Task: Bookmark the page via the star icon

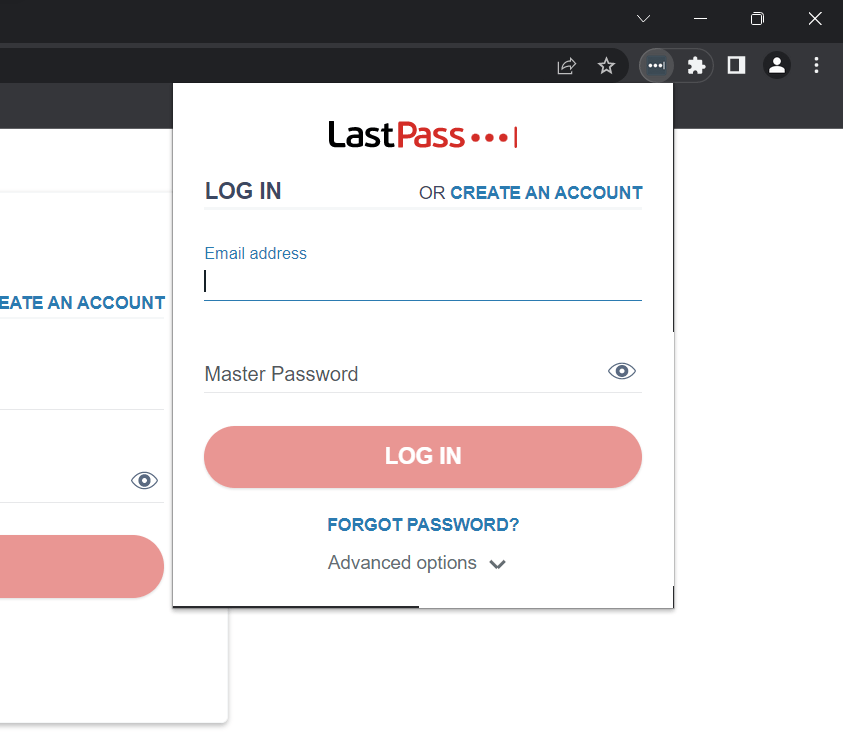Action: click(x=607, y=65)
